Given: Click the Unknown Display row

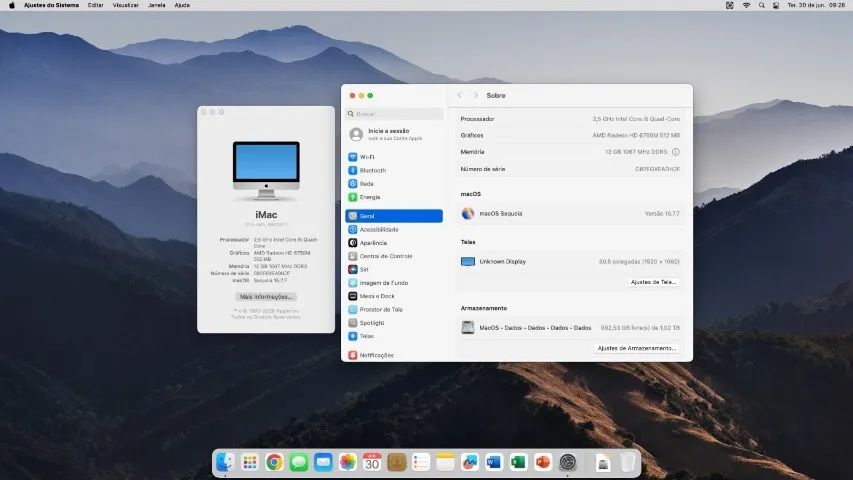Looking at the screenshot, I should (570, 261).
